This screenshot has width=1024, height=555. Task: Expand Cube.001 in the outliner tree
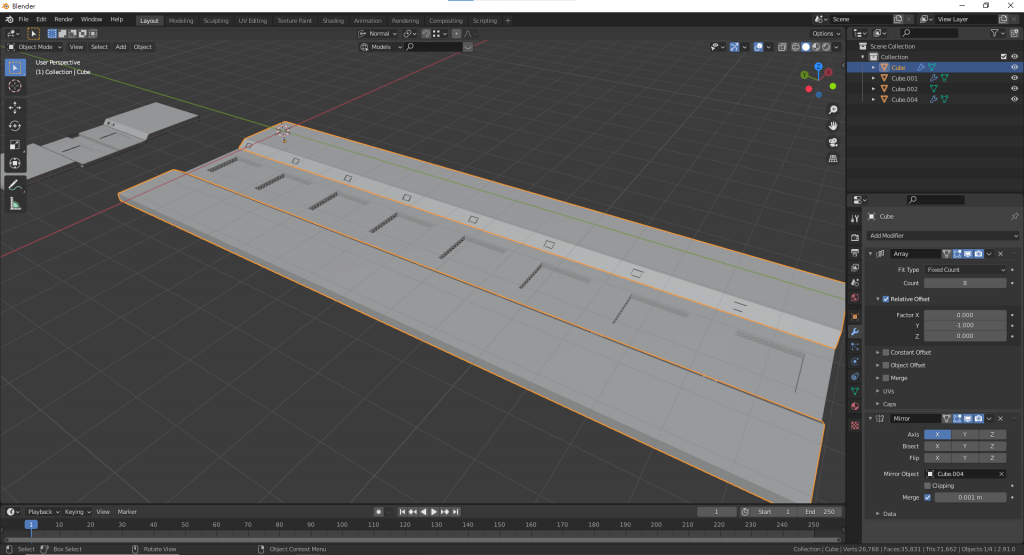tap(874, 78)
